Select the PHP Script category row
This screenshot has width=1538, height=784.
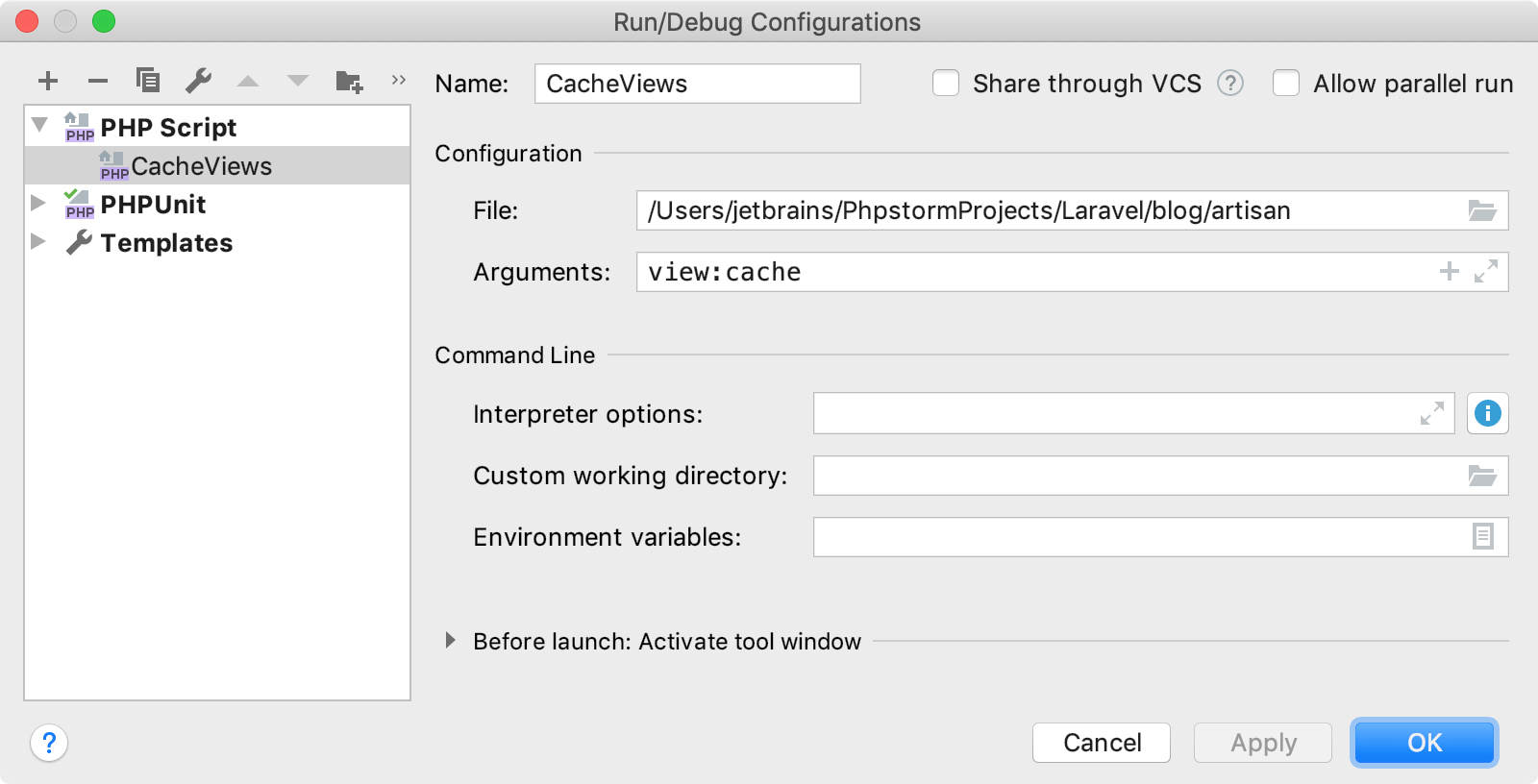point(217,127)
